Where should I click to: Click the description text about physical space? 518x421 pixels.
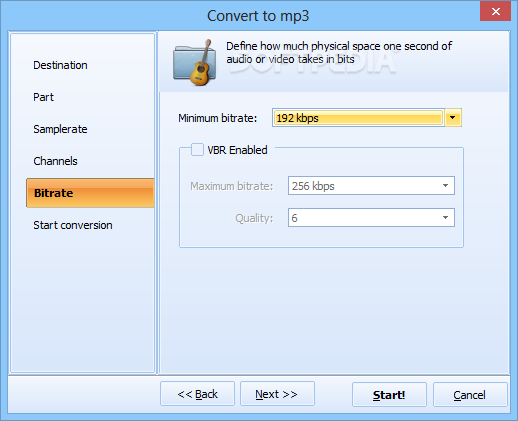339,53
